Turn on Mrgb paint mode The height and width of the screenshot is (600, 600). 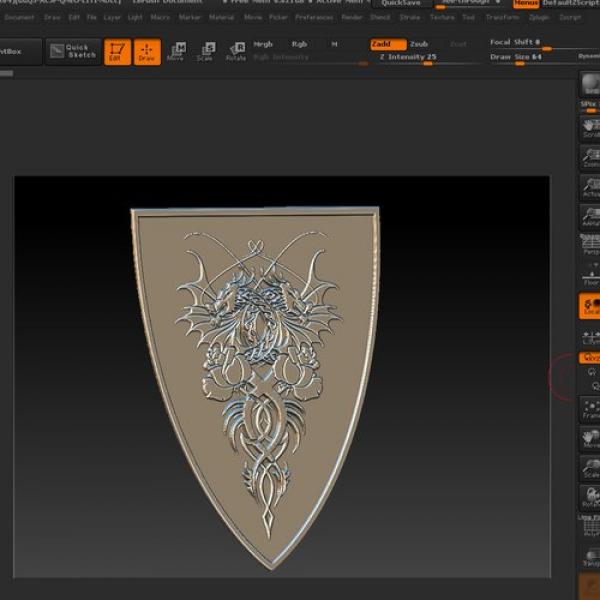point(263,44)
